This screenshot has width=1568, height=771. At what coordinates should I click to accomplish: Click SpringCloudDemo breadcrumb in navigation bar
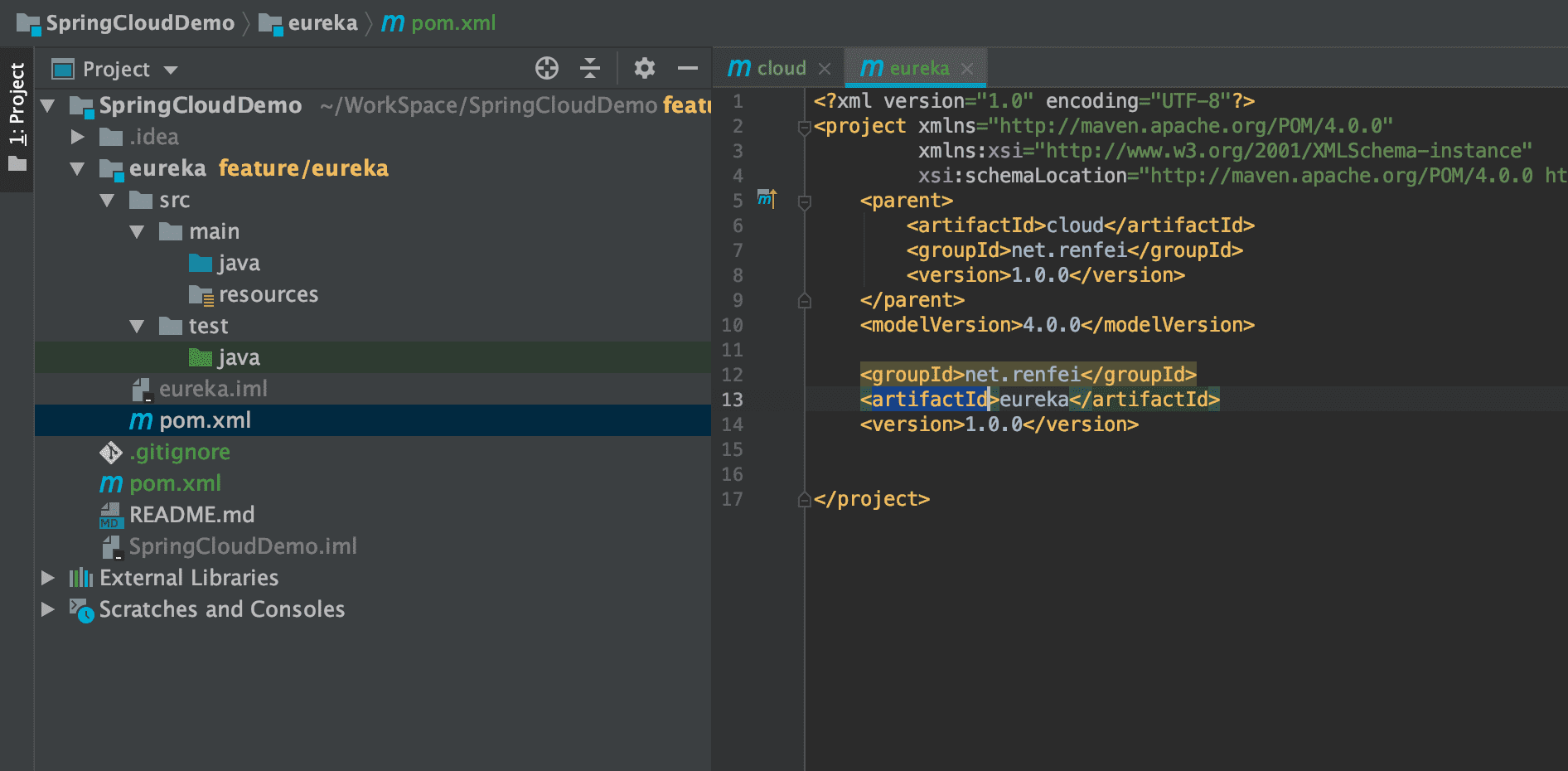[x=125, y=23]
